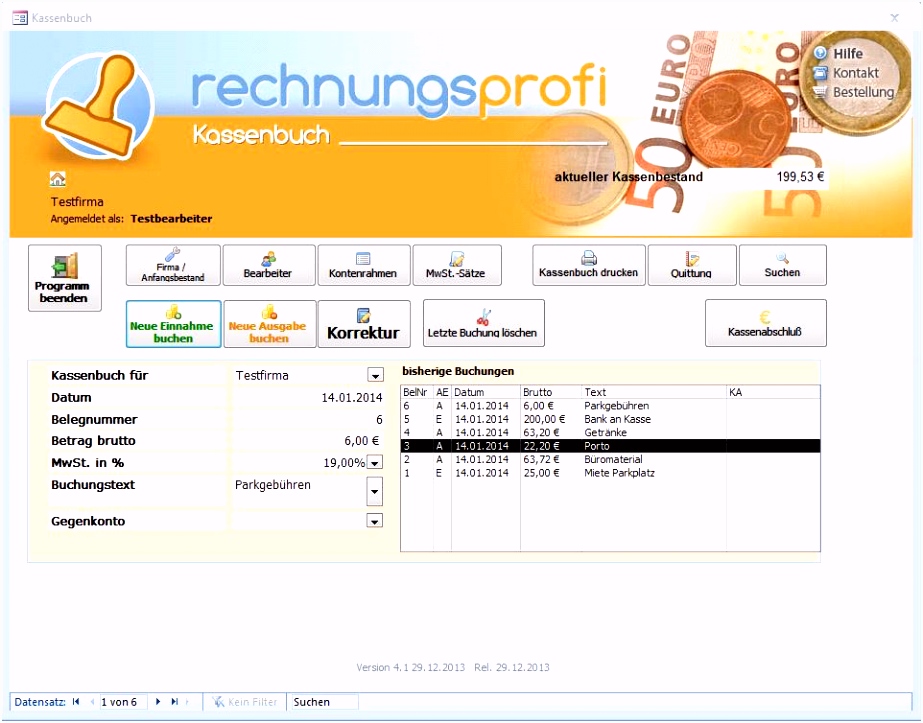Open the Bestellung link
The width and height of the screenshot is (923, 723).
click(863, 92)
